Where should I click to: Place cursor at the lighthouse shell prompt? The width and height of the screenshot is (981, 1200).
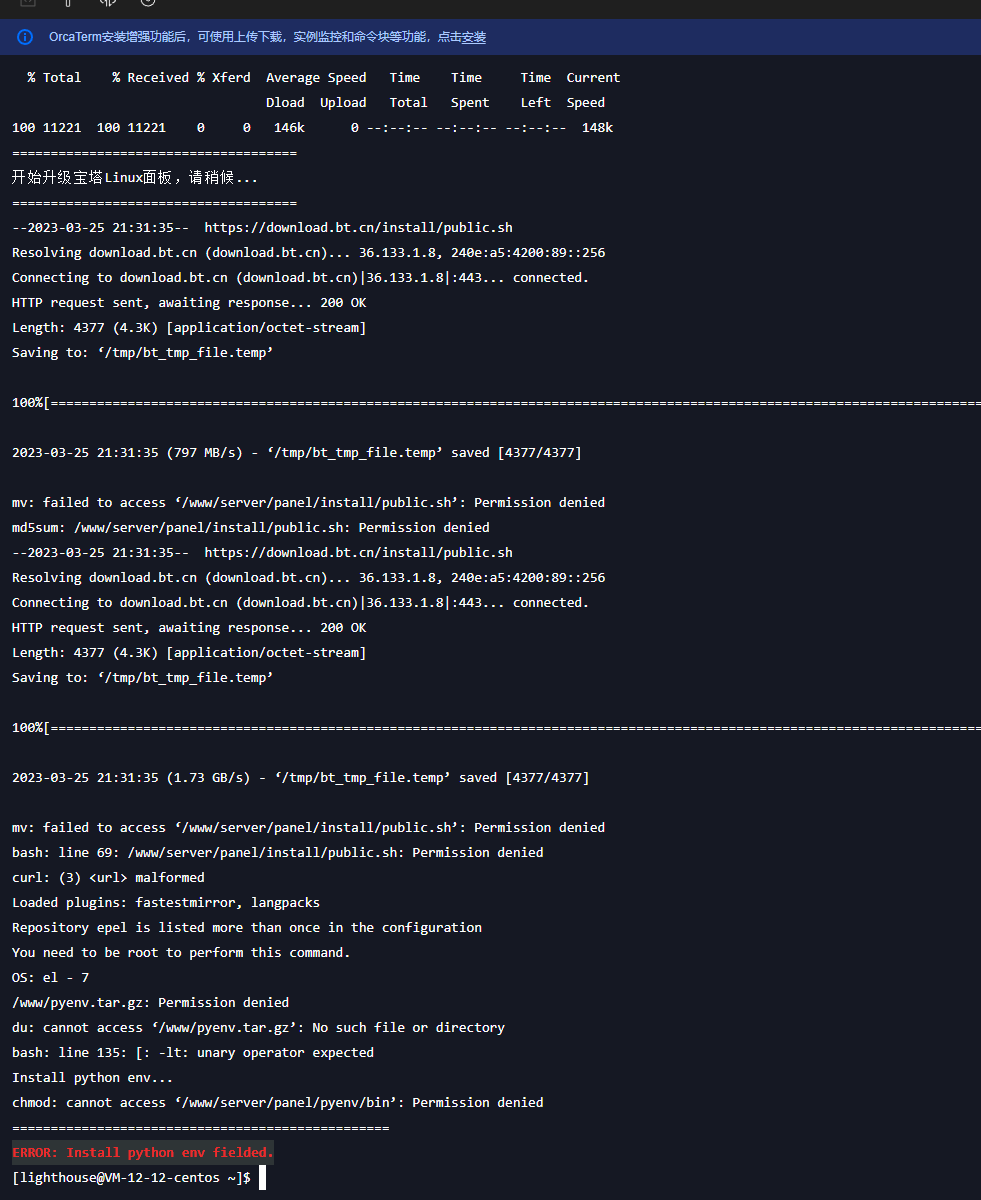(x=131, y=1178)
